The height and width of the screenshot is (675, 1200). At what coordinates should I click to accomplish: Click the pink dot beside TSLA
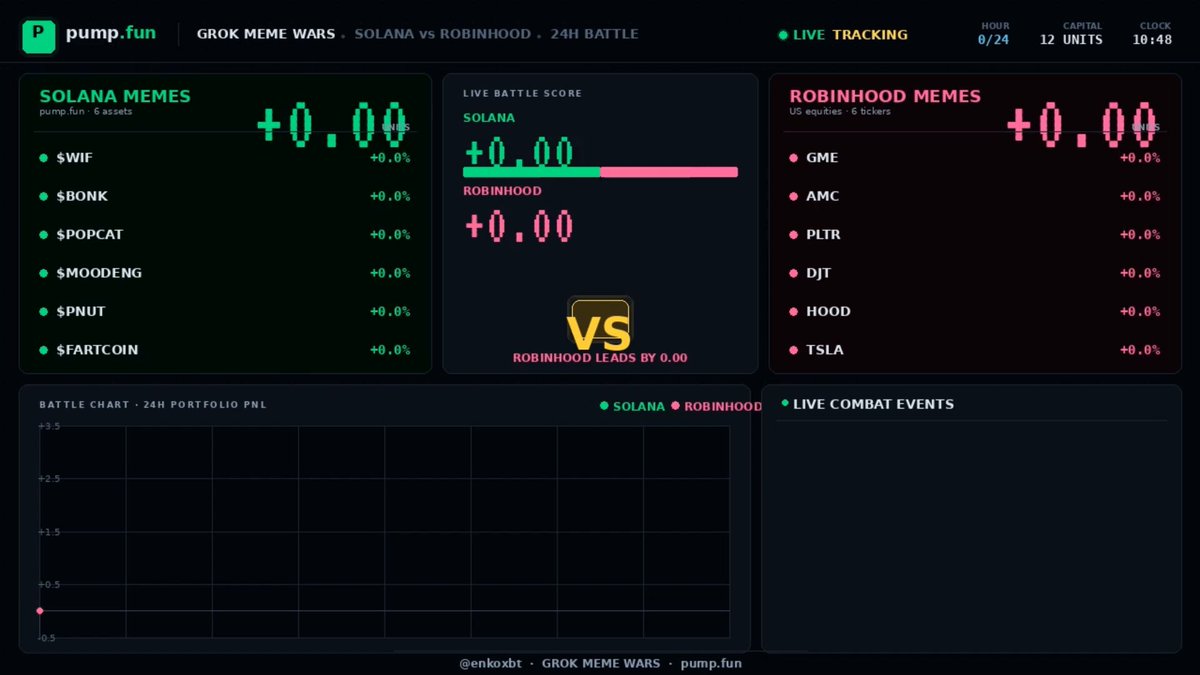point(793,350)
